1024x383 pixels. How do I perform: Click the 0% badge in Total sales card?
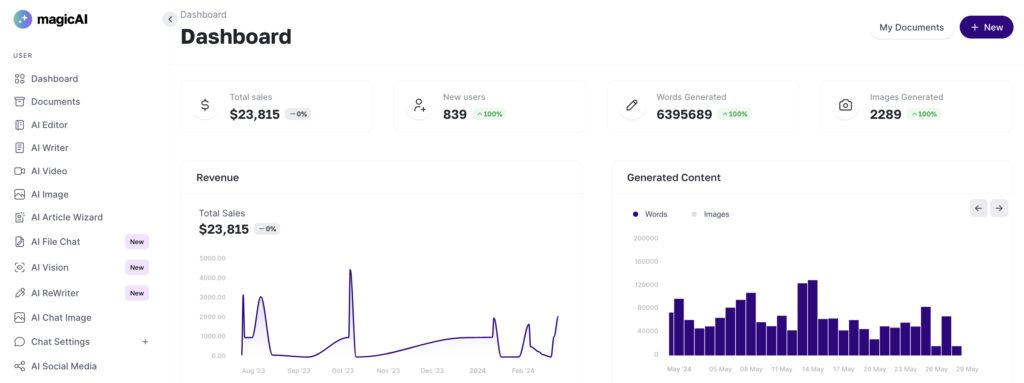298,114
